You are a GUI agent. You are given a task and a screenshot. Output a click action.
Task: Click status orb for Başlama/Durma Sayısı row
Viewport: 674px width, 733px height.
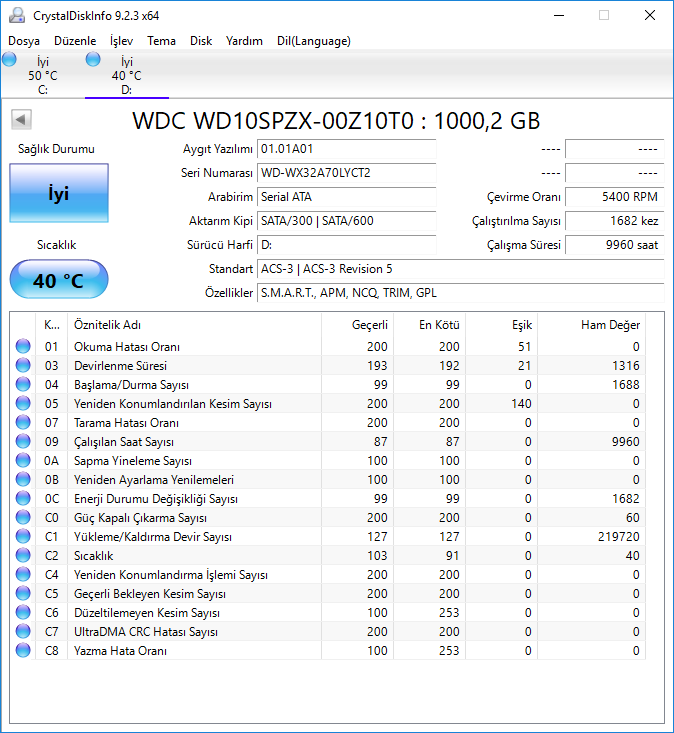23,384
